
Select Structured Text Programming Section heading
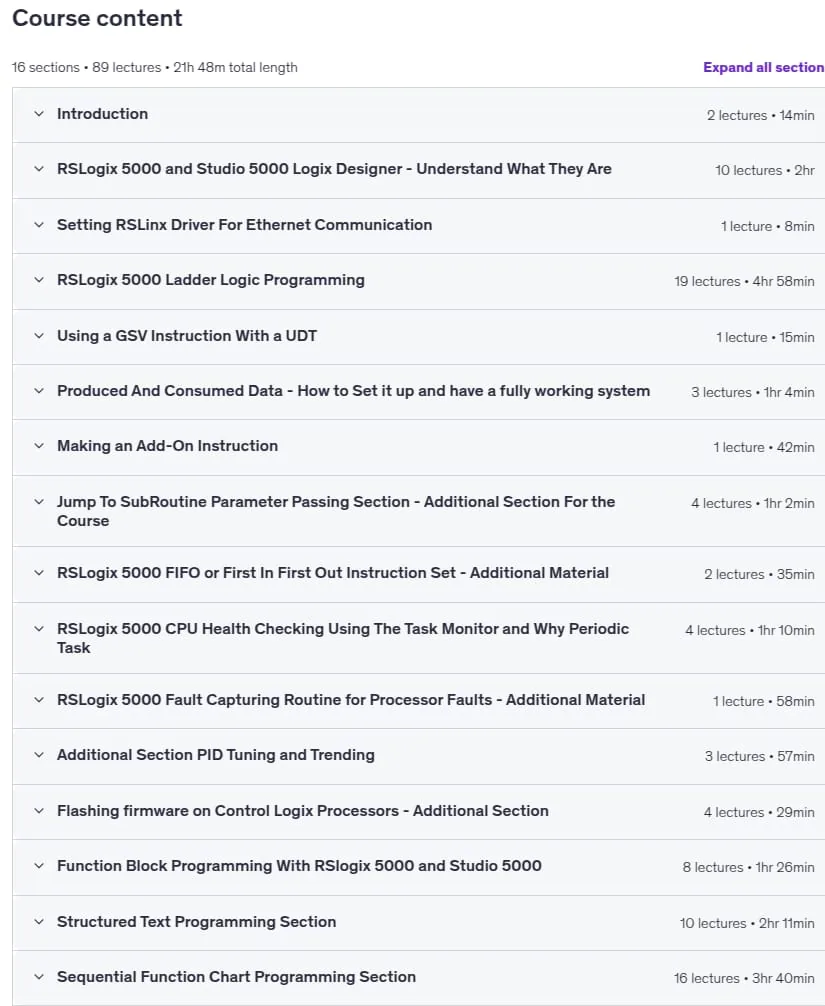pyautogui.click(x=196, y=922)
